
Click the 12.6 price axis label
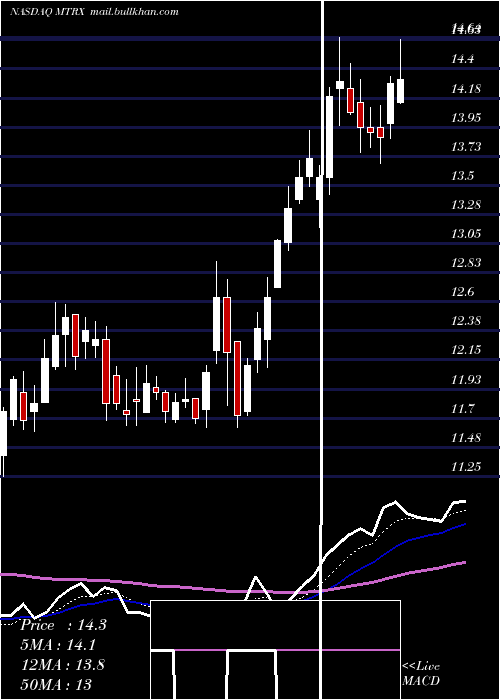(x=462, y=292)
